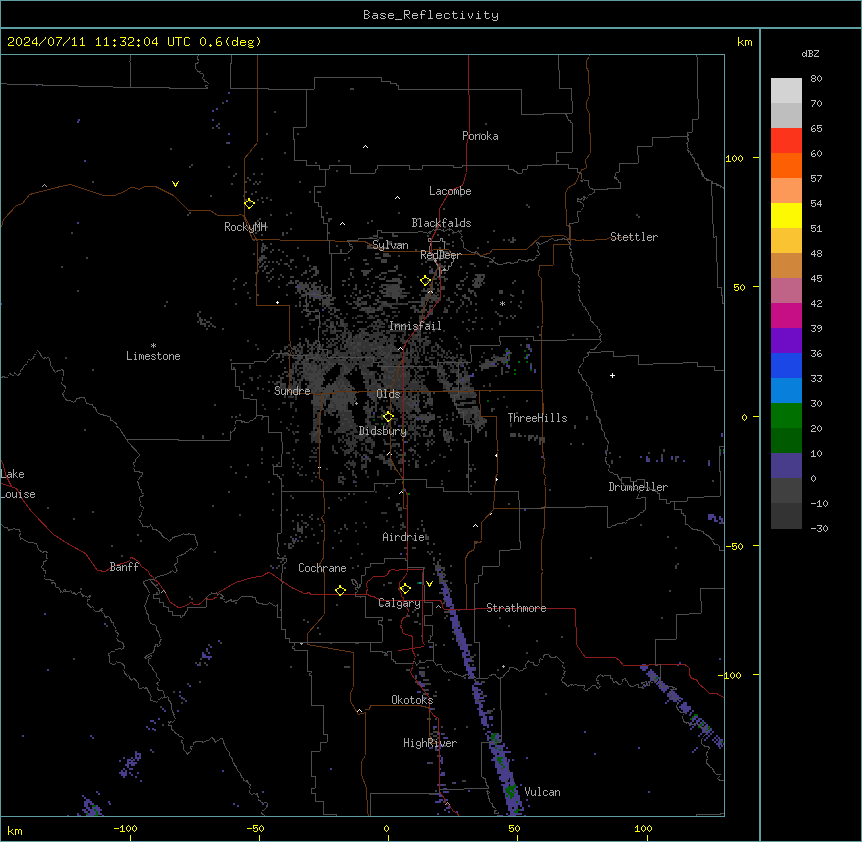Click the asterisk marker above Limestone
The height and width of the screenshot is (842, 862).
tap(153, 346)
